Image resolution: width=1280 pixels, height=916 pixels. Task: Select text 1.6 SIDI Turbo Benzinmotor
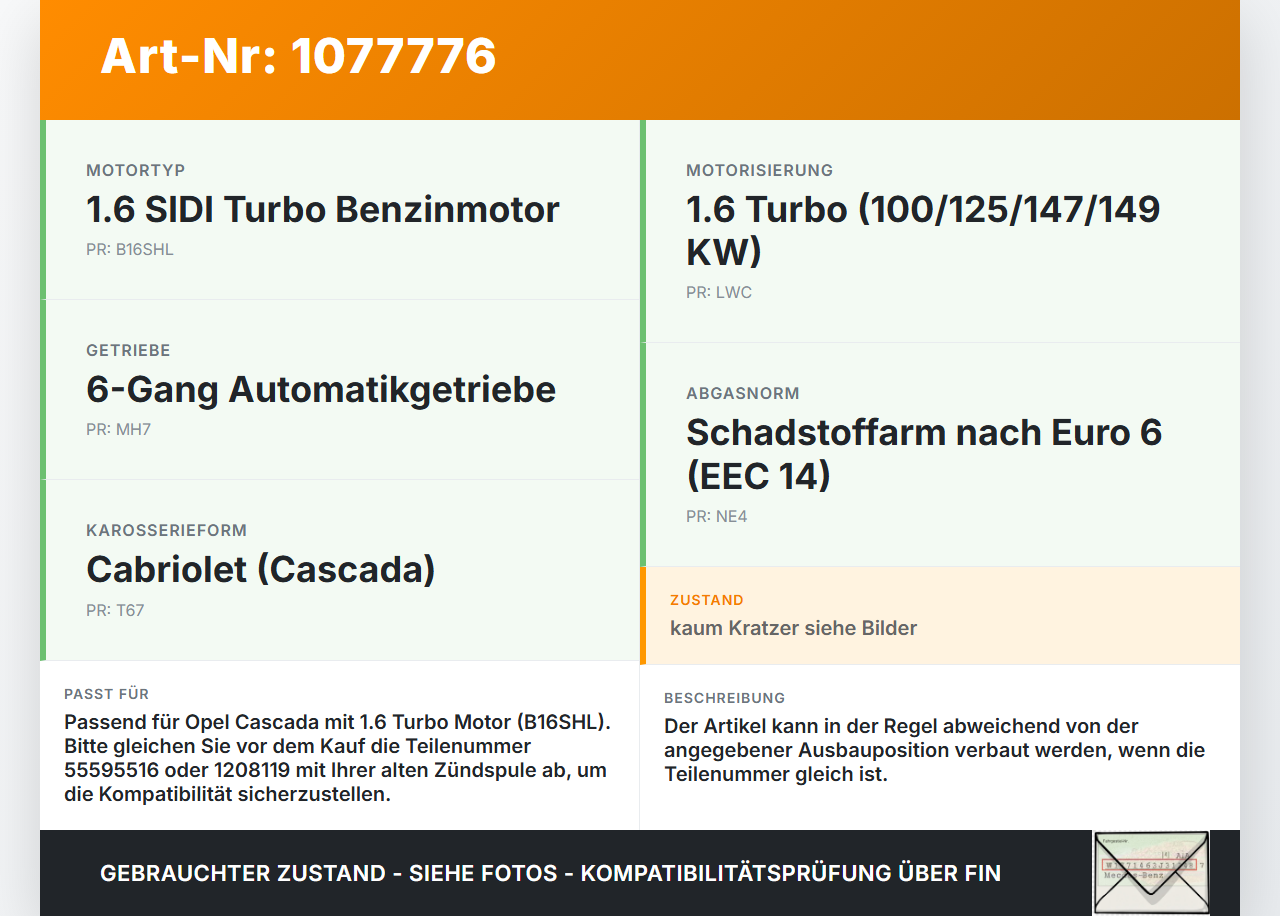(x=323, y=210)
